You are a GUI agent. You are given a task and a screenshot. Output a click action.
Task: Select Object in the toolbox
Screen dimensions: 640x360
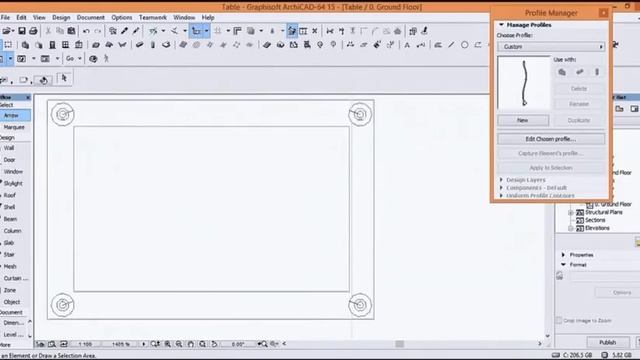(x=12, y=302)
